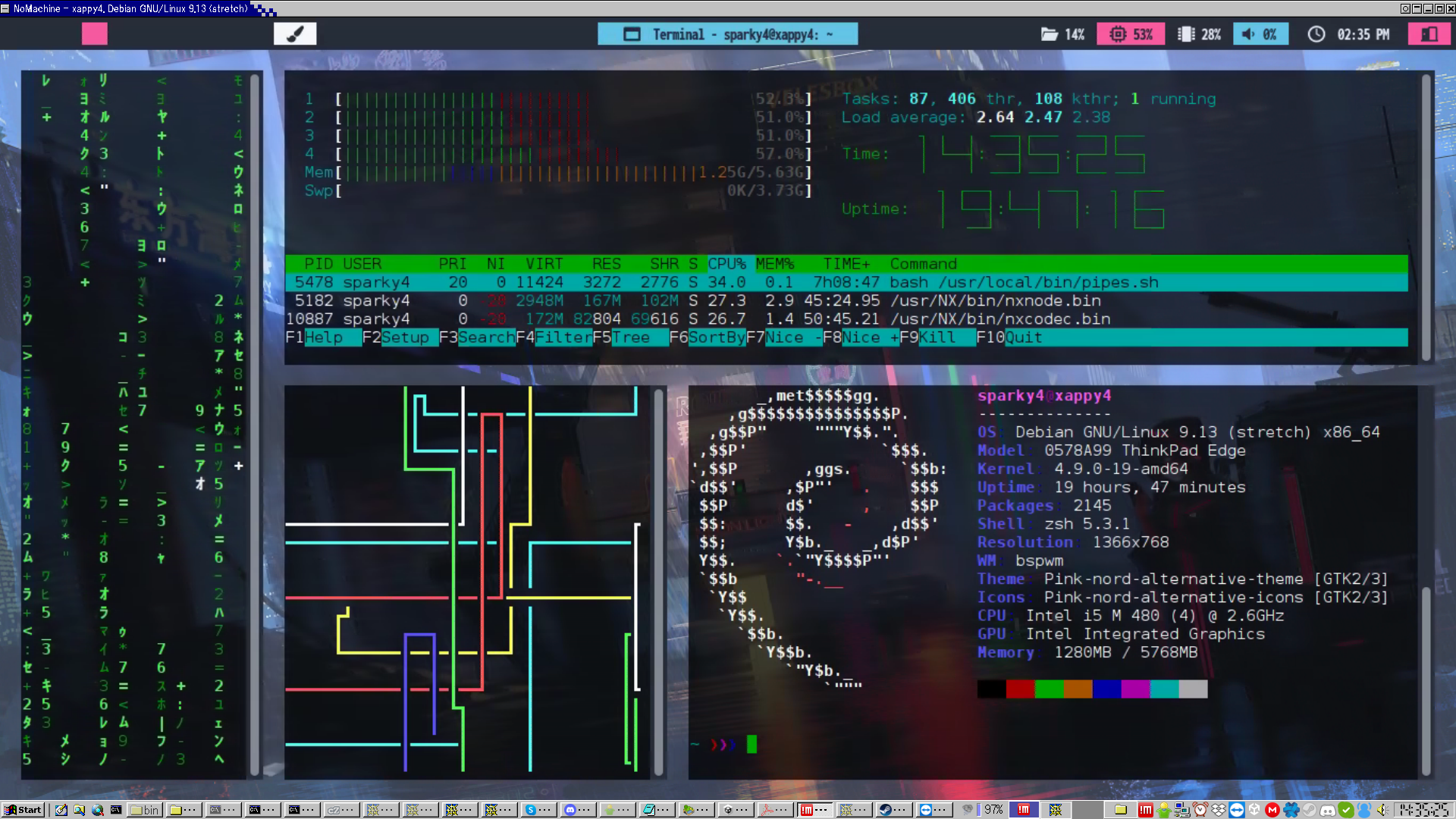Open the bin folder taskbar item
1456x819 pixels.
[x=144, y=810]
